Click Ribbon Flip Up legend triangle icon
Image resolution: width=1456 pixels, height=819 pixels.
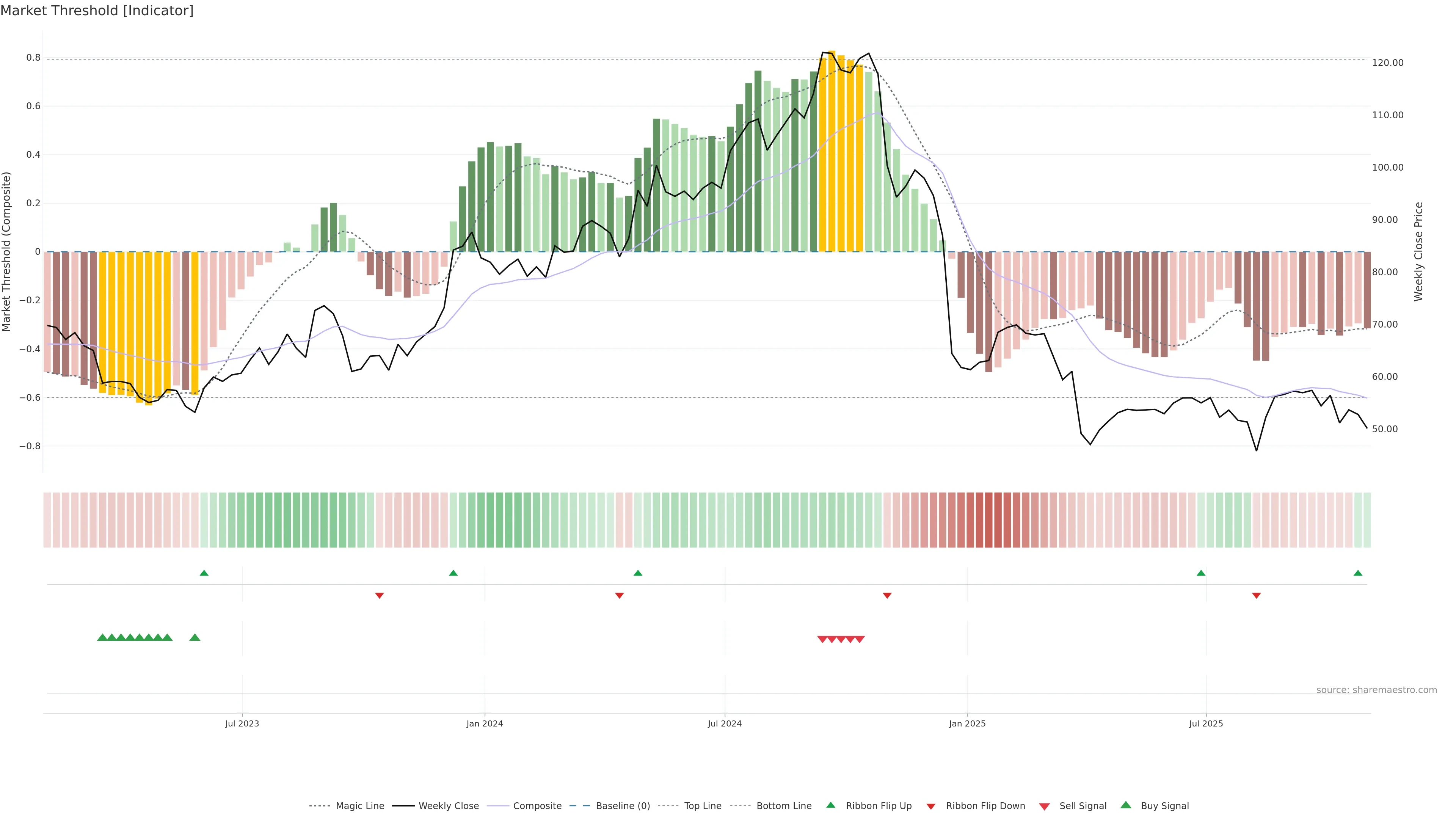[831, 805]
